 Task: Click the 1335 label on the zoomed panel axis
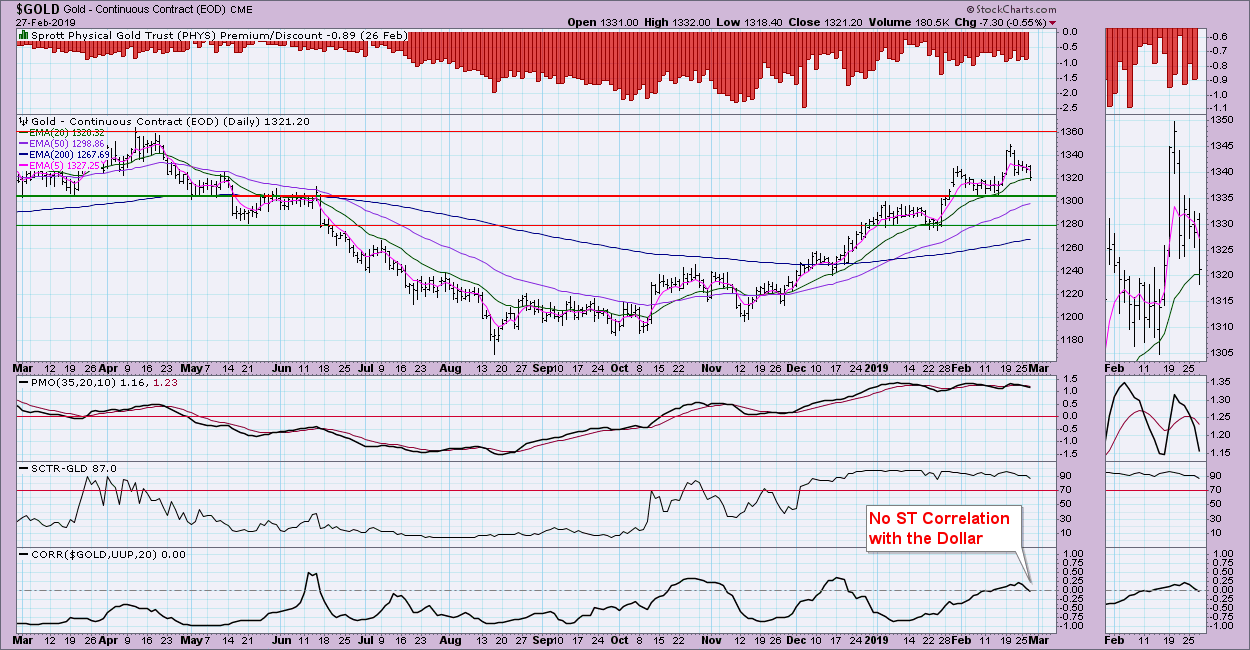1222,197
